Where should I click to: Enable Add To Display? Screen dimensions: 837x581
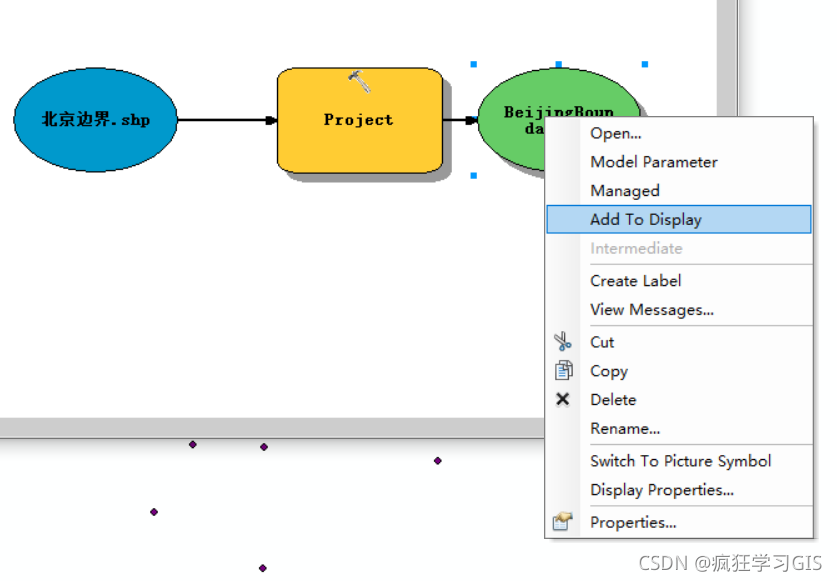[679, 219]
